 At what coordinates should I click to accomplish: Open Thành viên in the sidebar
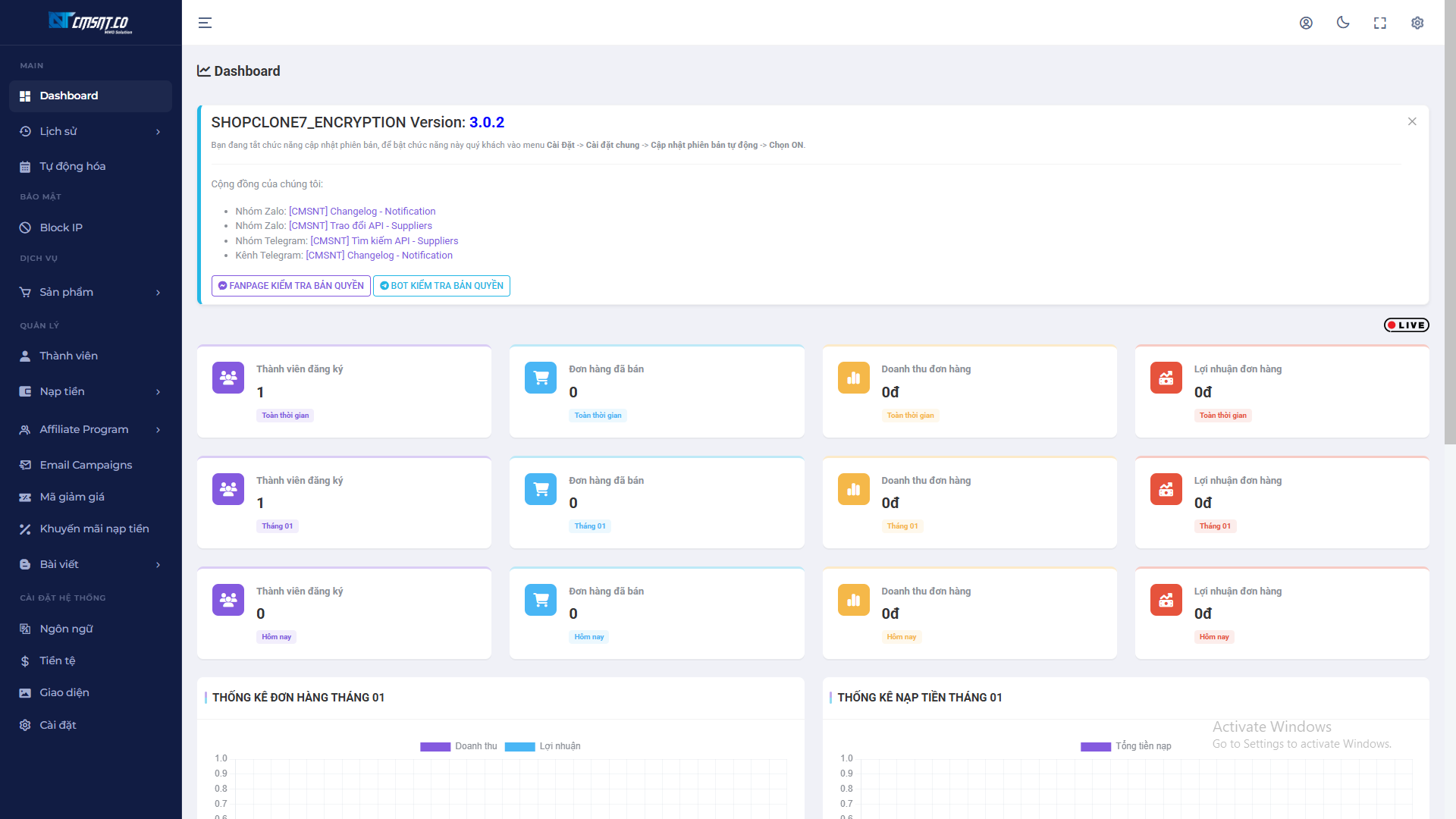pos(68,356)
